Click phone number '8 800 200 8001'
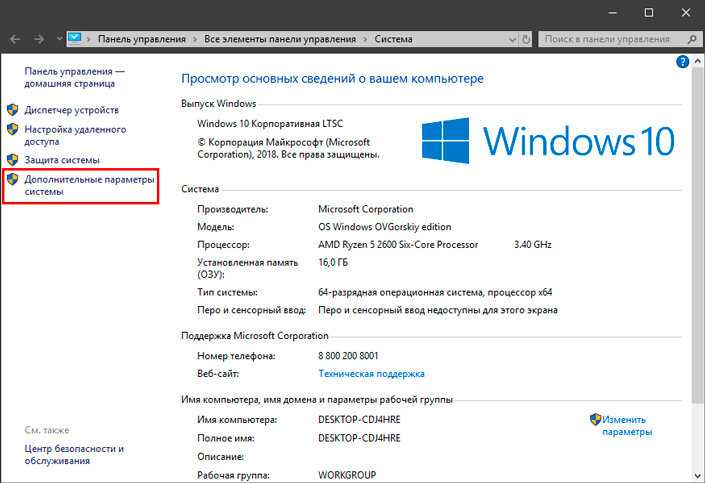 point(348,356)
